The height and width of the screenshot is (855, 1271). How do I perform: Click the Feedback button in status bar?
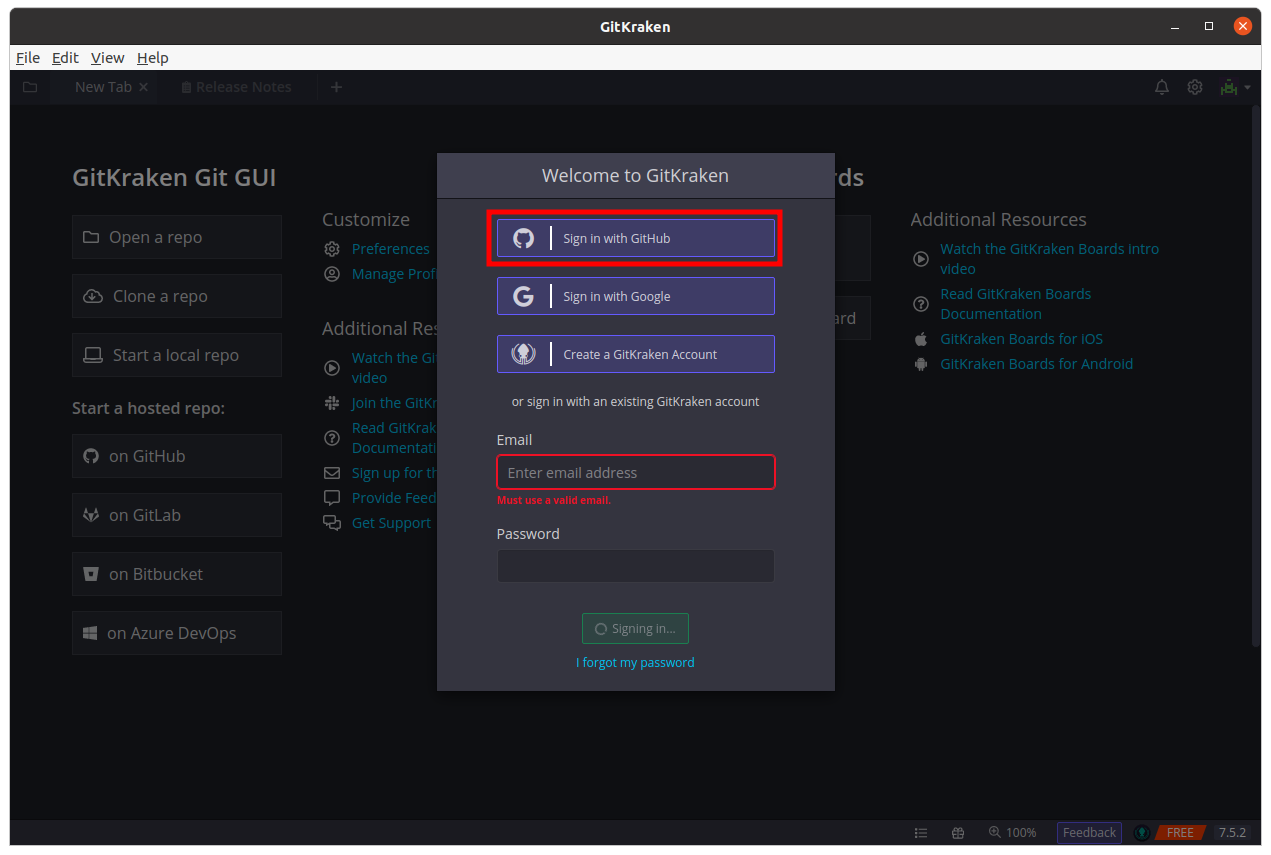click(1089, 832)
